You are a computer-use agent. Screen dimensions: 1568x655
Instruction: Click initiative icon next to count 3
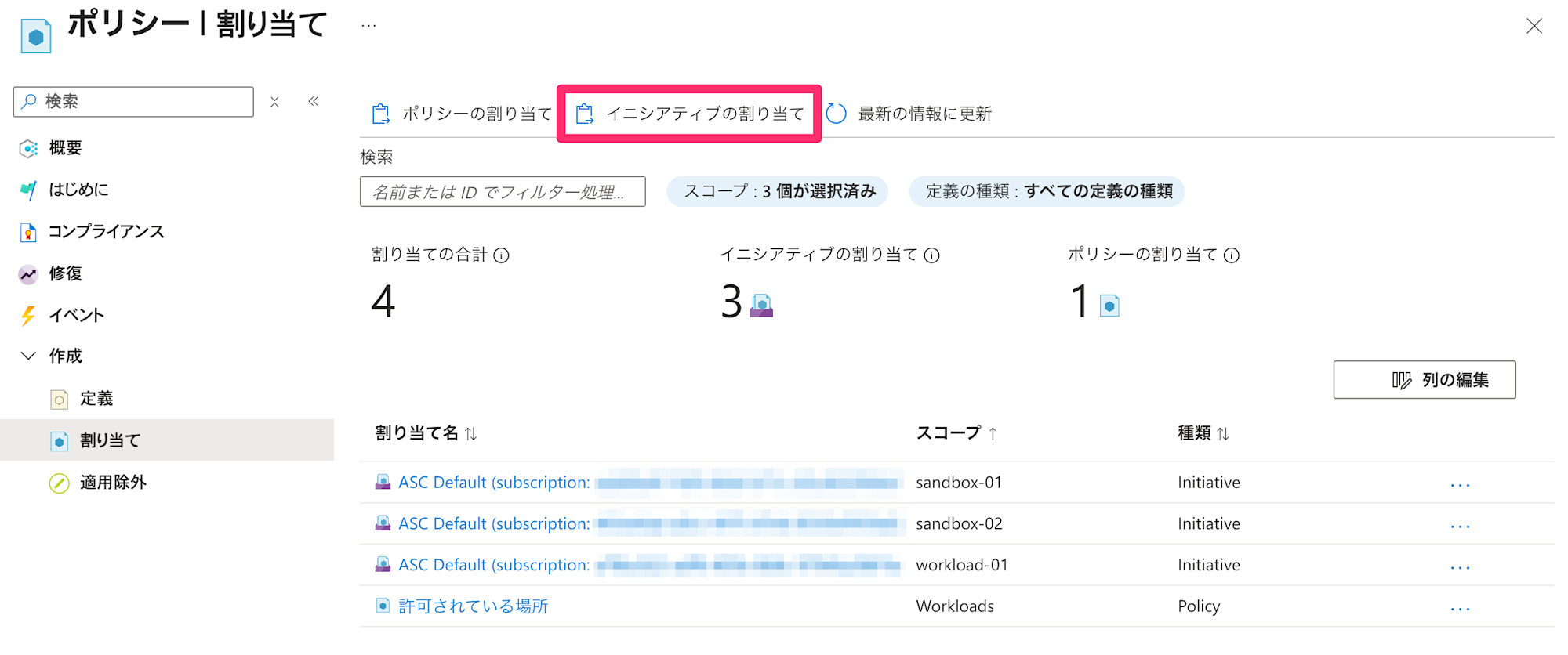(x=761, y=306)
